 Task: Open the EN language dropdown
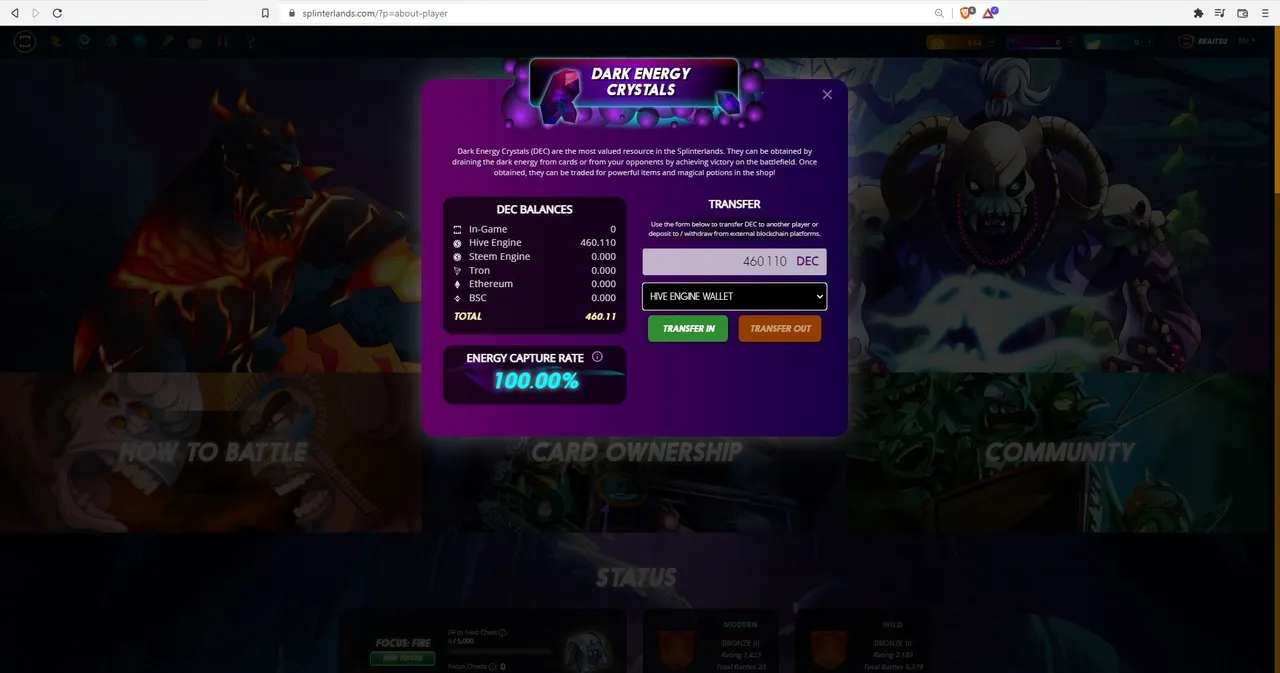point(1247,42)
